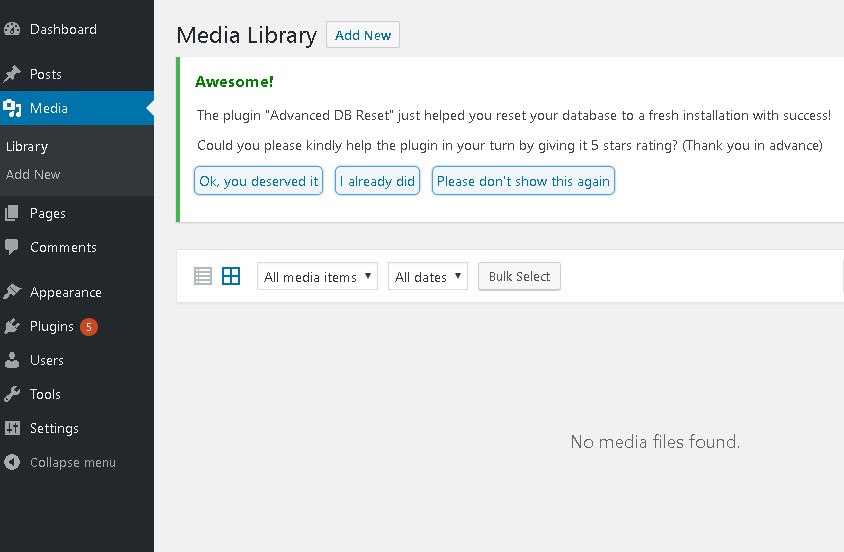Image resolution: width=844 pixels, height=552 pixels.
Task: Click the 'I already did' button
Action: [377, 181]
